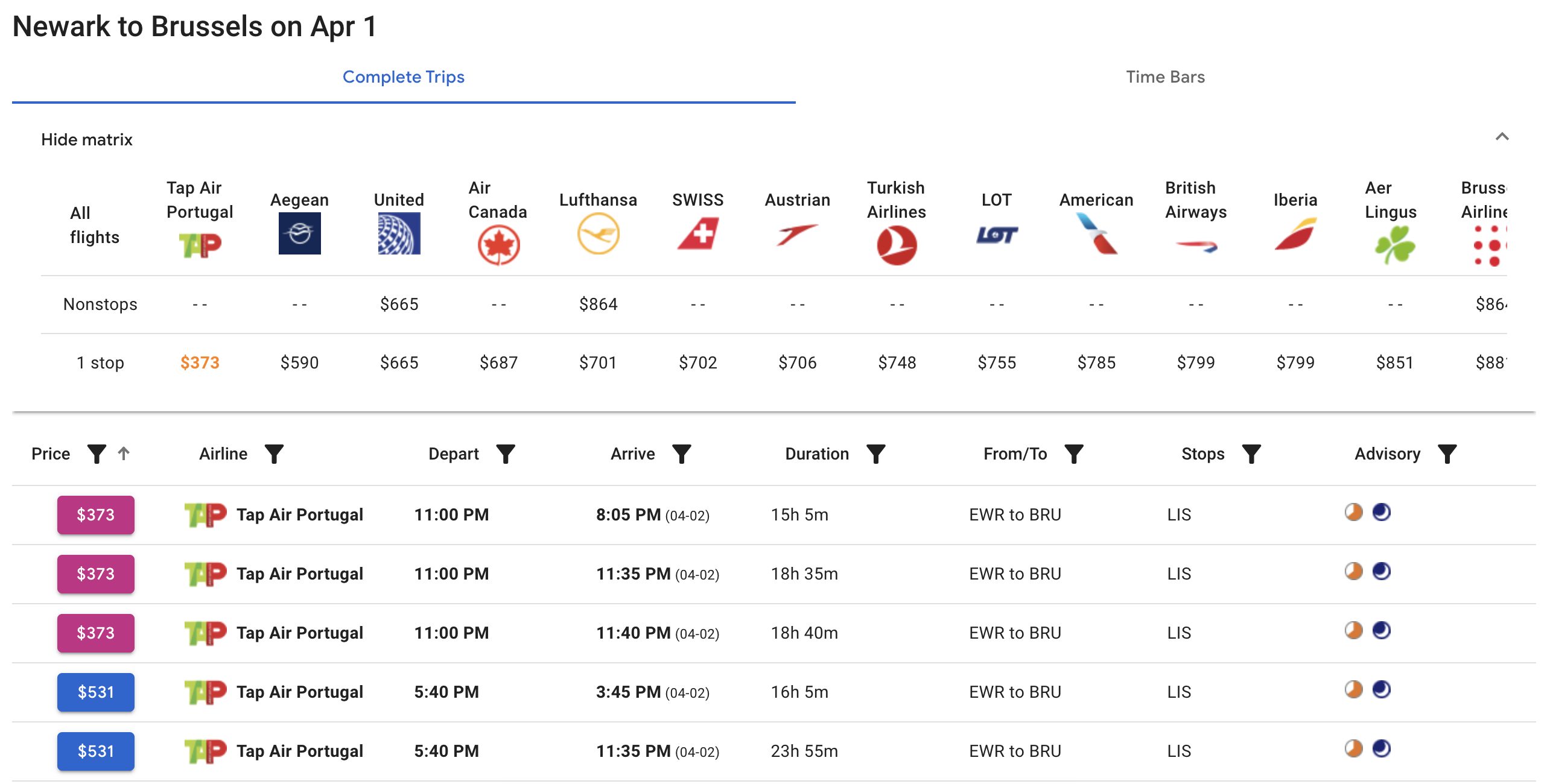
Task: Click the Iberia airline logo
Action: click(x=1295, y=234)
